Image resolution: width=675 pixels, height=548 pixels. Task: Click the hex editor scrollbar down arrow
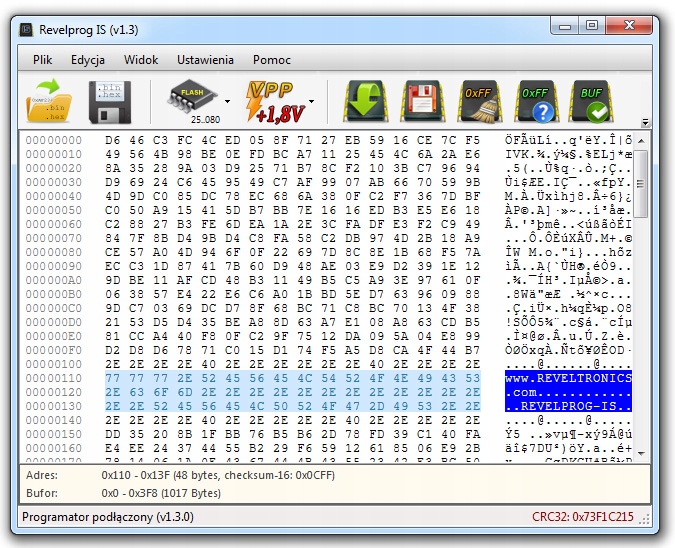pyautogui.click(x=641, y=453)
